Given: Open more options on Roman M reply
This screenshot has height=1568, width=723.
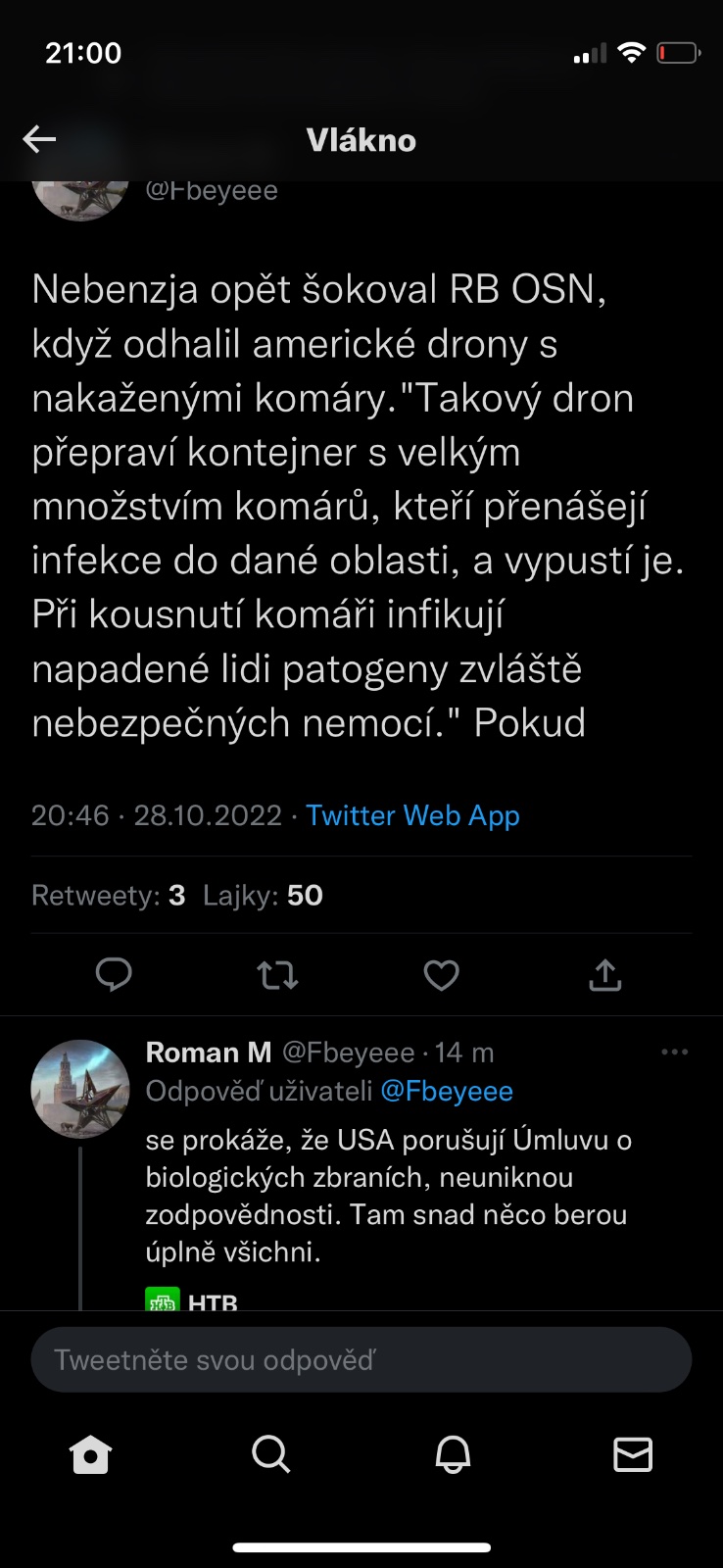Looking at the screenshot, I should tap(674, 1052).
